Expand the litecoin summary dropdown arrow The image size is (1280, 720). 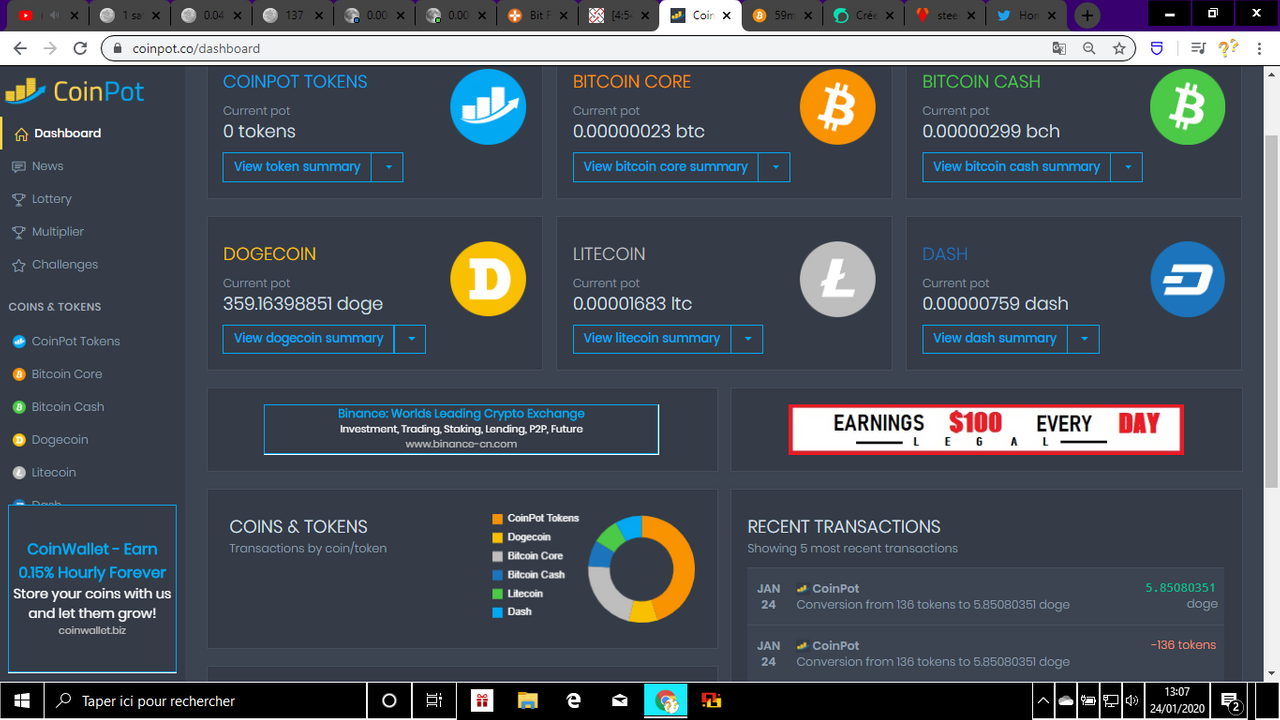[748, 339]
